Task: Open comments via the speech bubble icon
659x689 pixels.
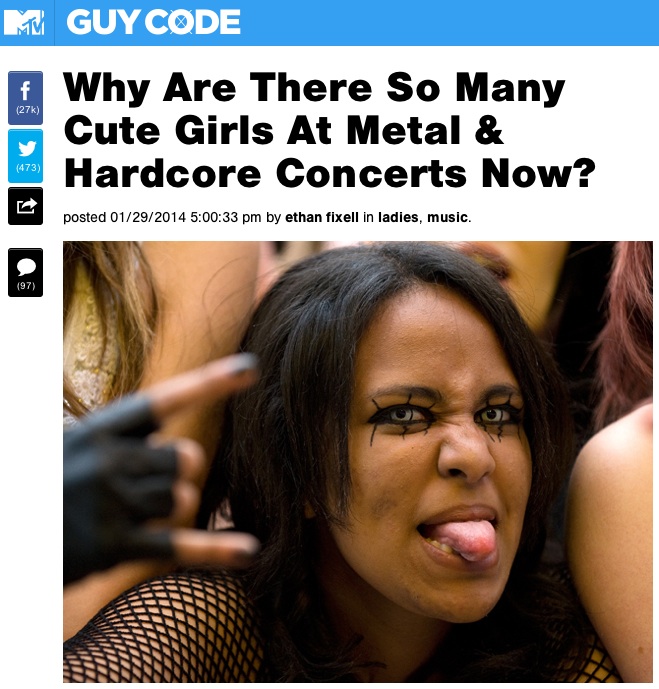Action: 25,272
